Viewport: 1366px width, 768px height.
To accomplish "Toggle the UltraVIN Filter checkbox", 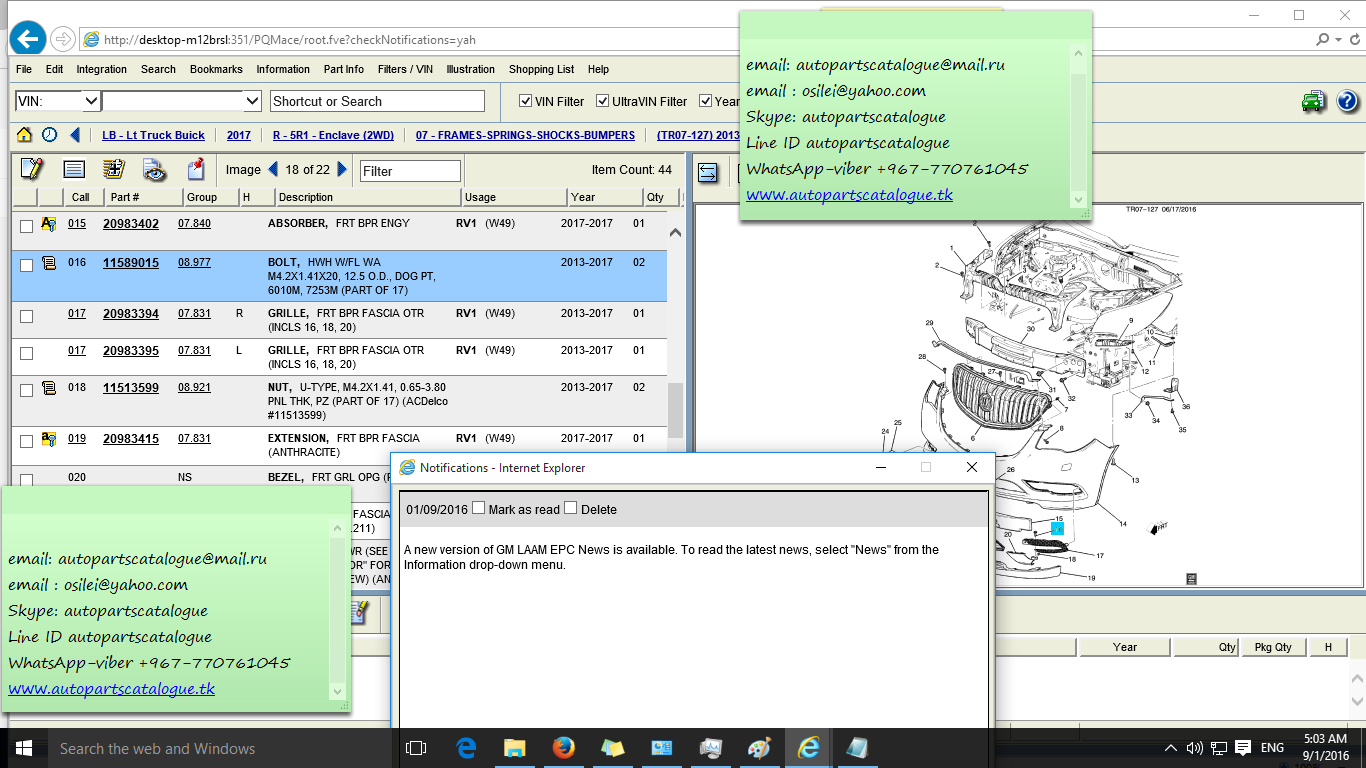I will click(602, 101).
